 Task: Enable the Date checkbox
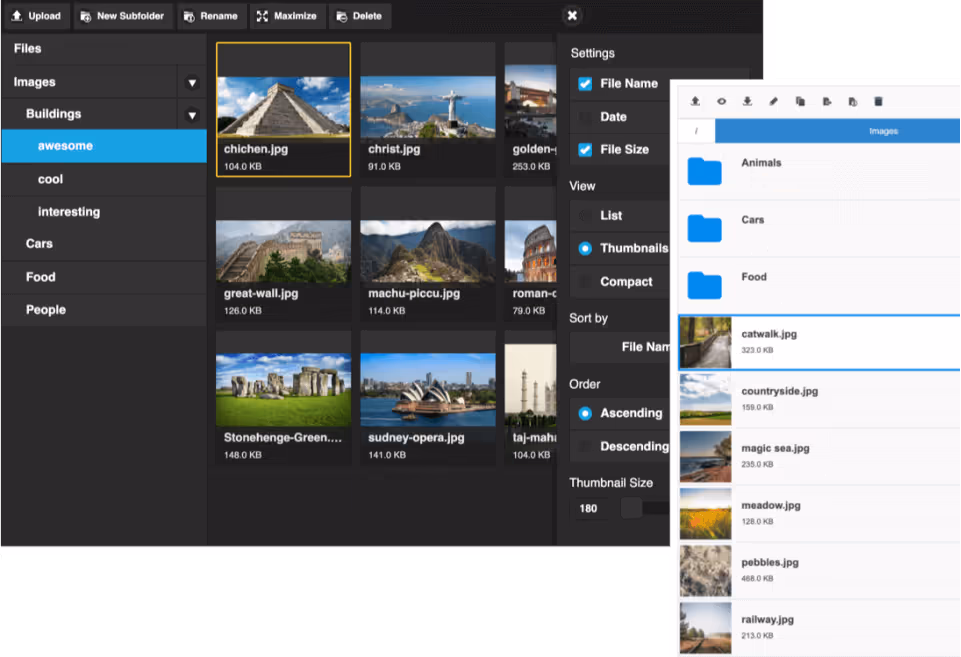click(x=586, y=117)
